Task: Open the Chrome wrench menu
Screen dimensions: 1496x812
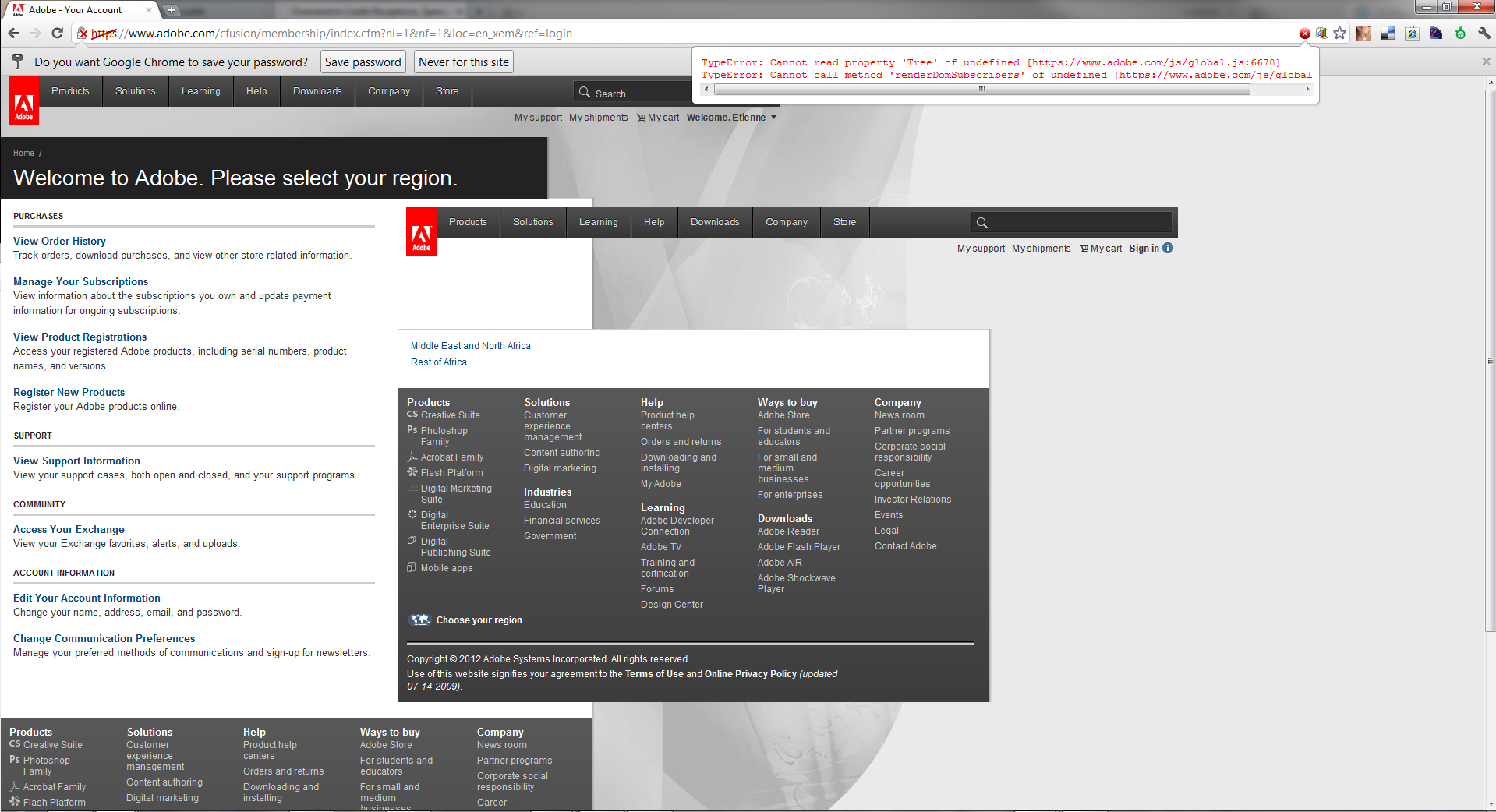Action: pos(1484,33)
